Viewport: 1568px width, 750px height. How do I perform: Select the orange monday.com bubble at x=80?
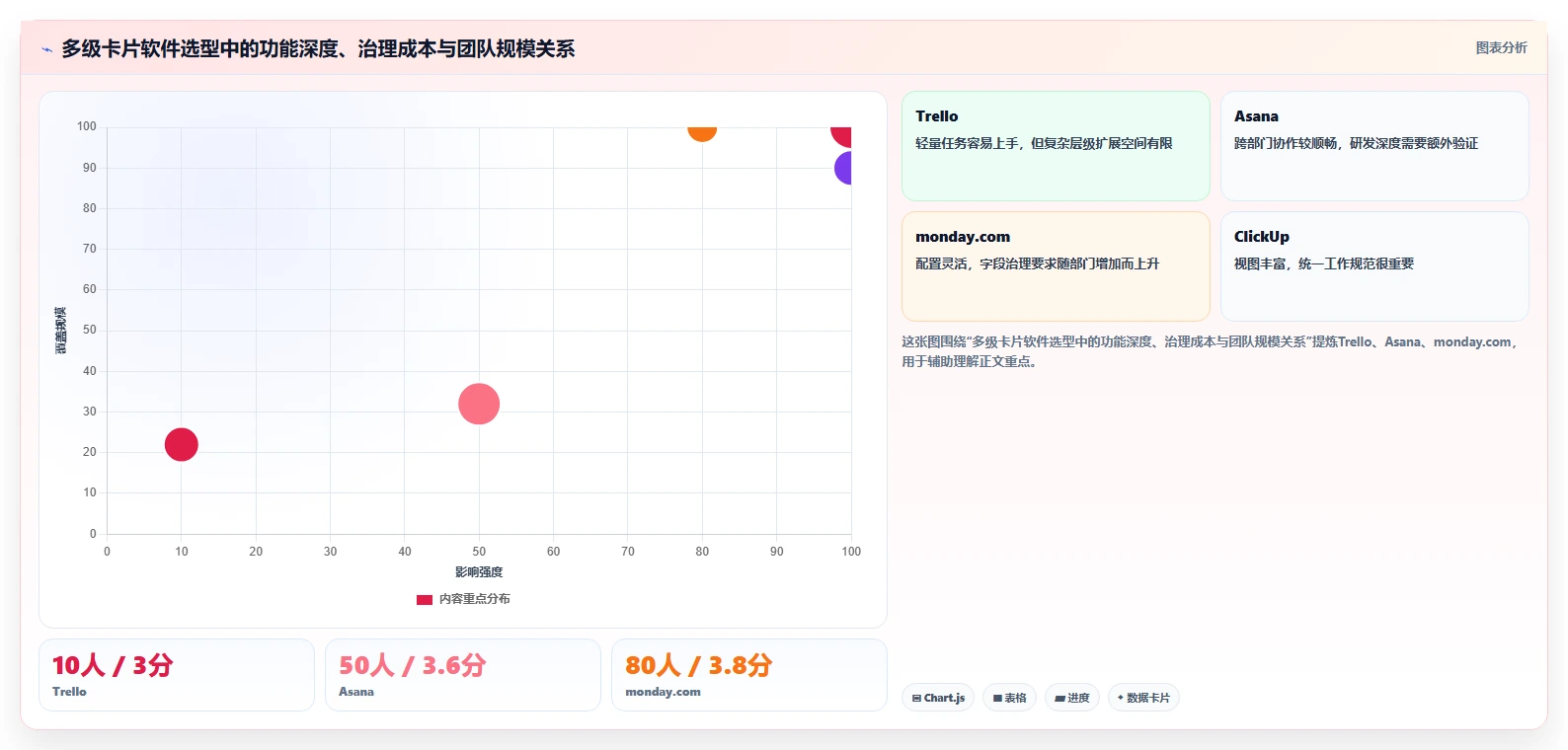702,132
